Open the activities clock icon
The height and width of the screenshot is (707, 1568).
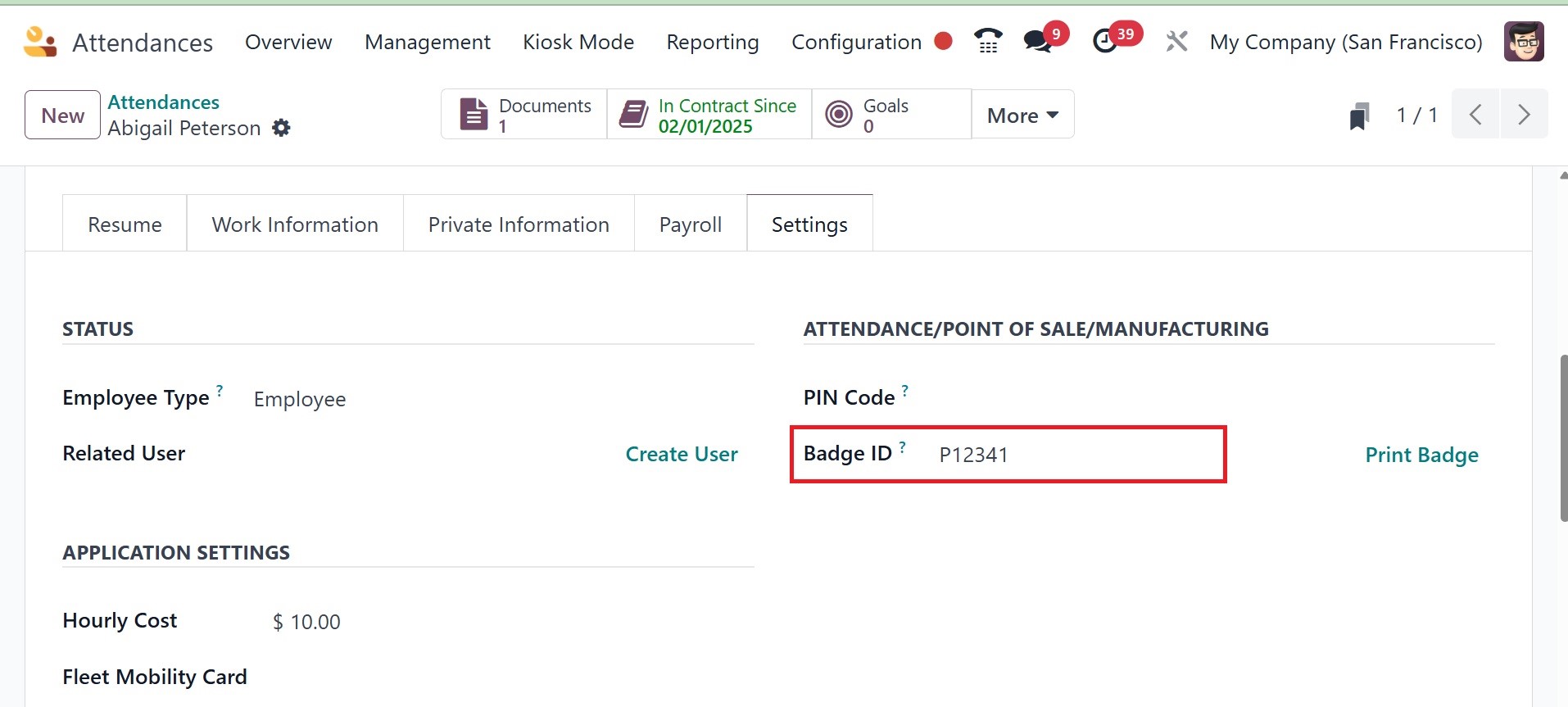[x=1105, y=41]
